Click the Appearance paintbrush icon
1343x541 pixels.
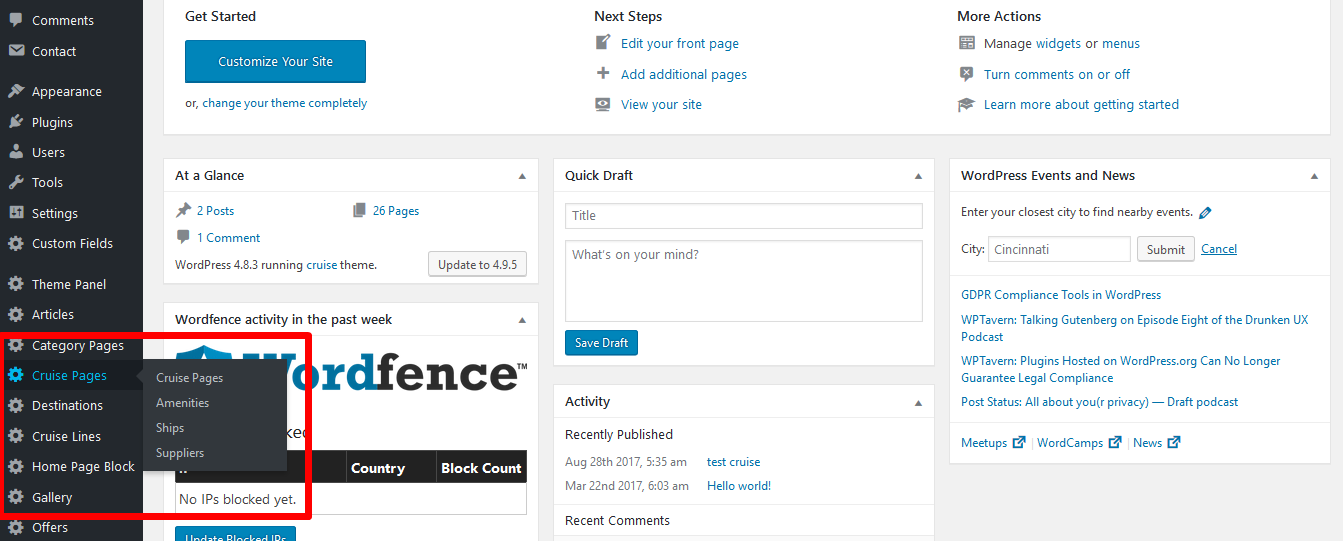tap(16, 91)
